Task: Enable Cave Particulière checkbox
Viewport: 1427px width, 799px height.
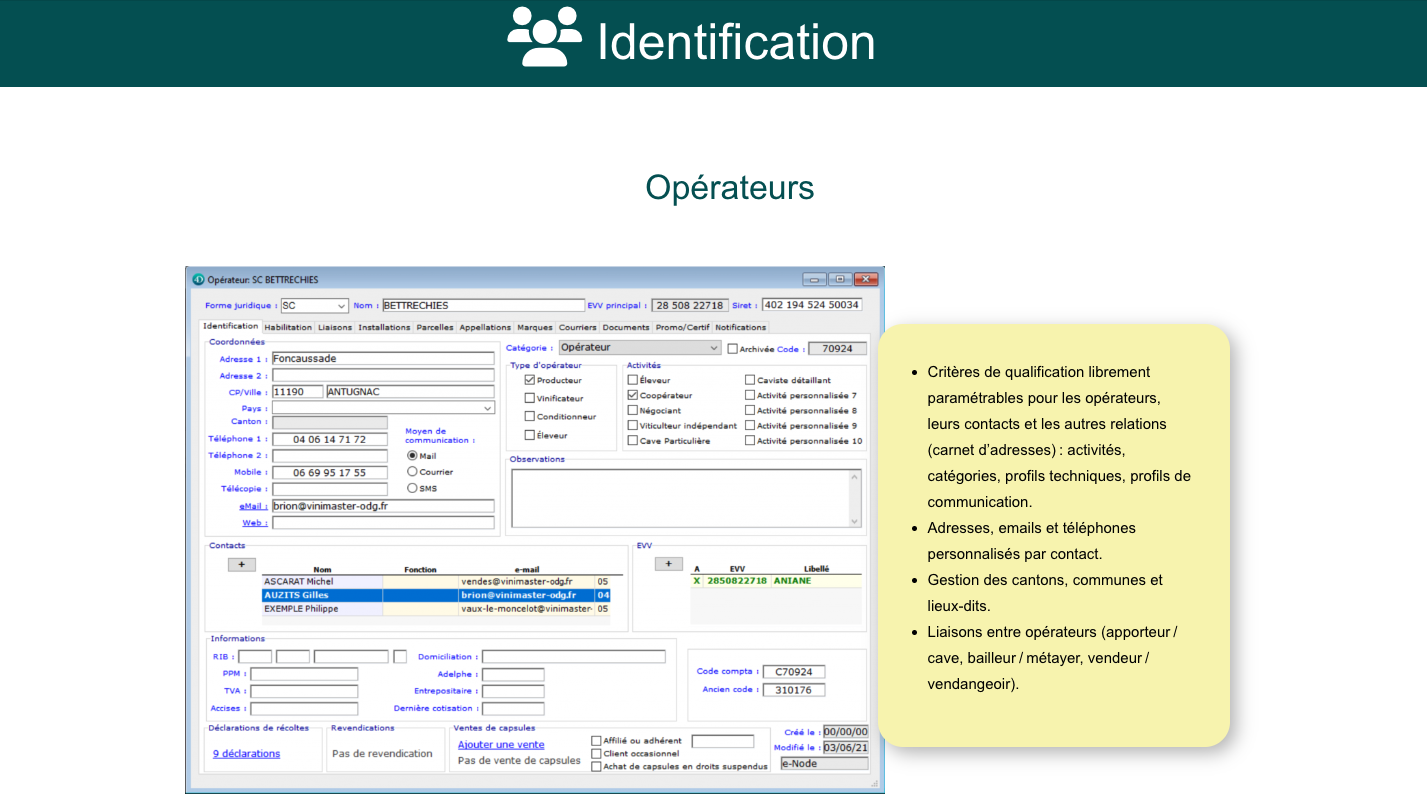Action: point(632,440)
